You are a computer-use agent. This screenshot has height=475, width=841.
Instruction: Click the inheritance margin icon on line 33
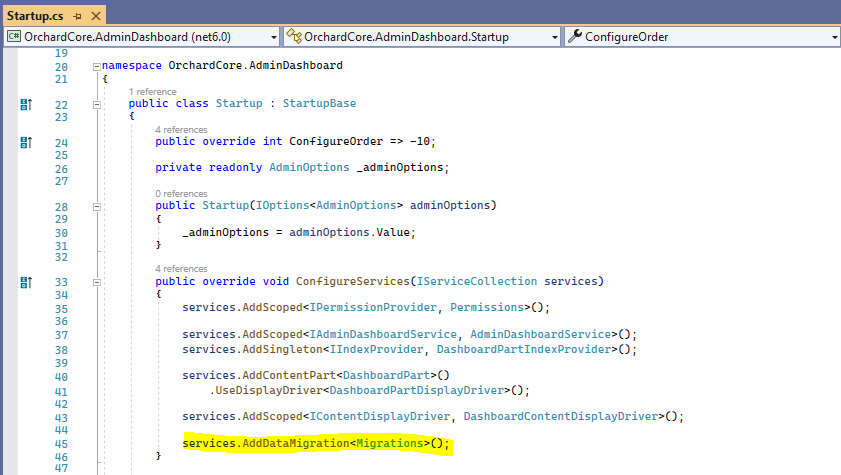(26, 282)
